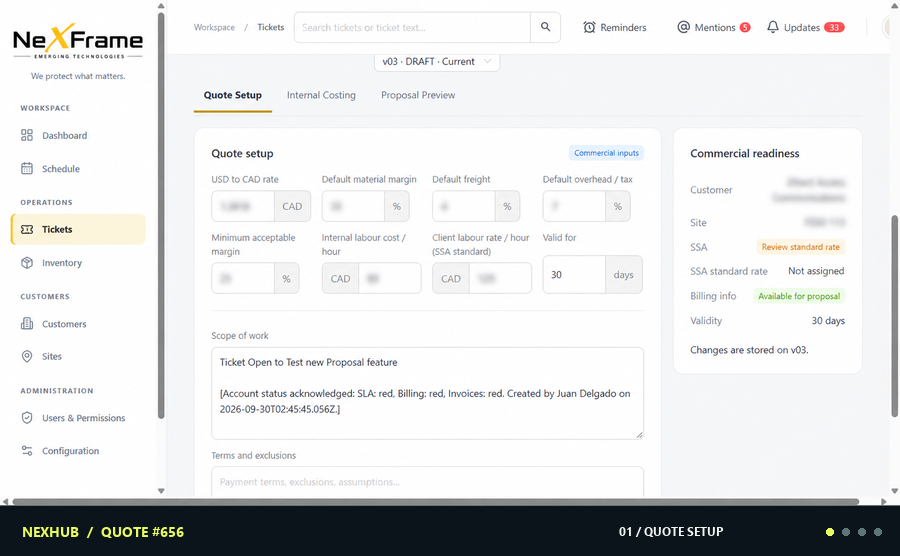Click the Mentions count badge 5

(745, 27)
